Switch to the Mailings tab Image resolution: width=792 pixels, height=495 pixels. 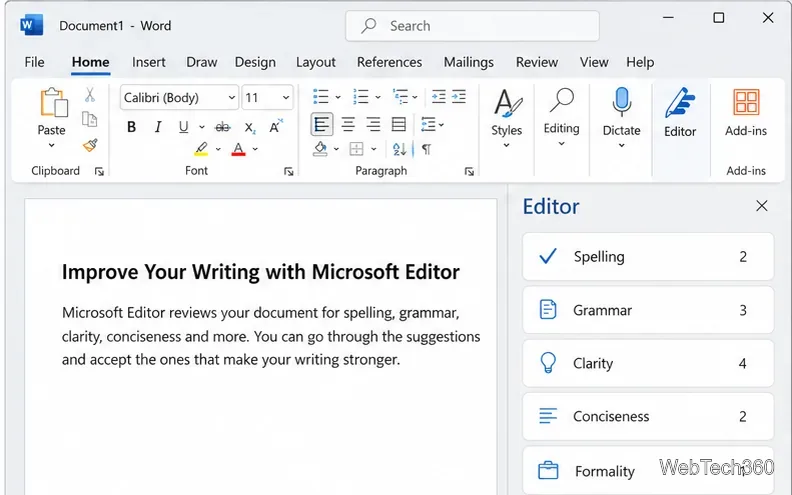coord(469,62)
